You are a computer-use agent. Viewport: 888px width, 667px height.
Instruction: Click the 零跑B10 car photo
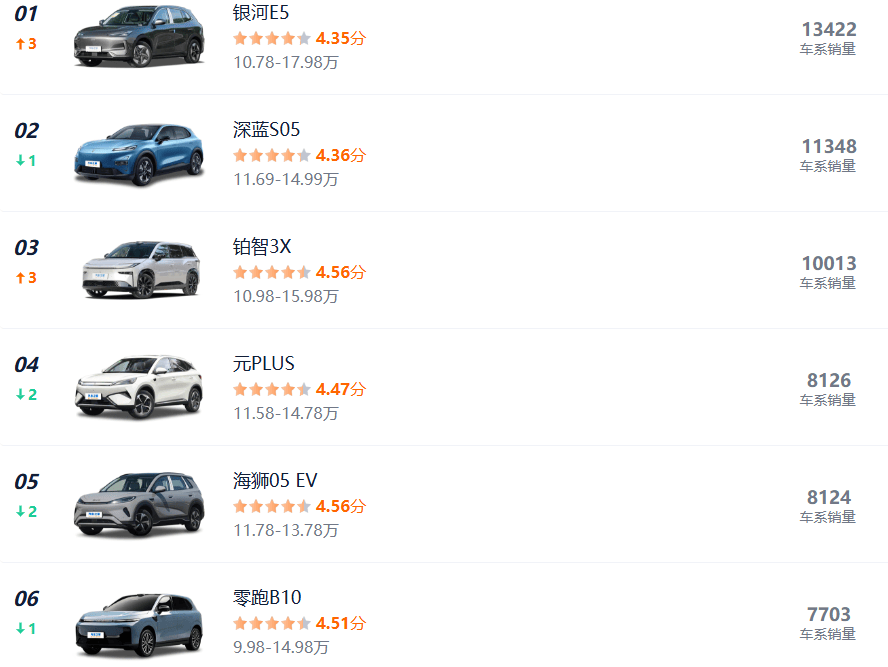point(140,622)
